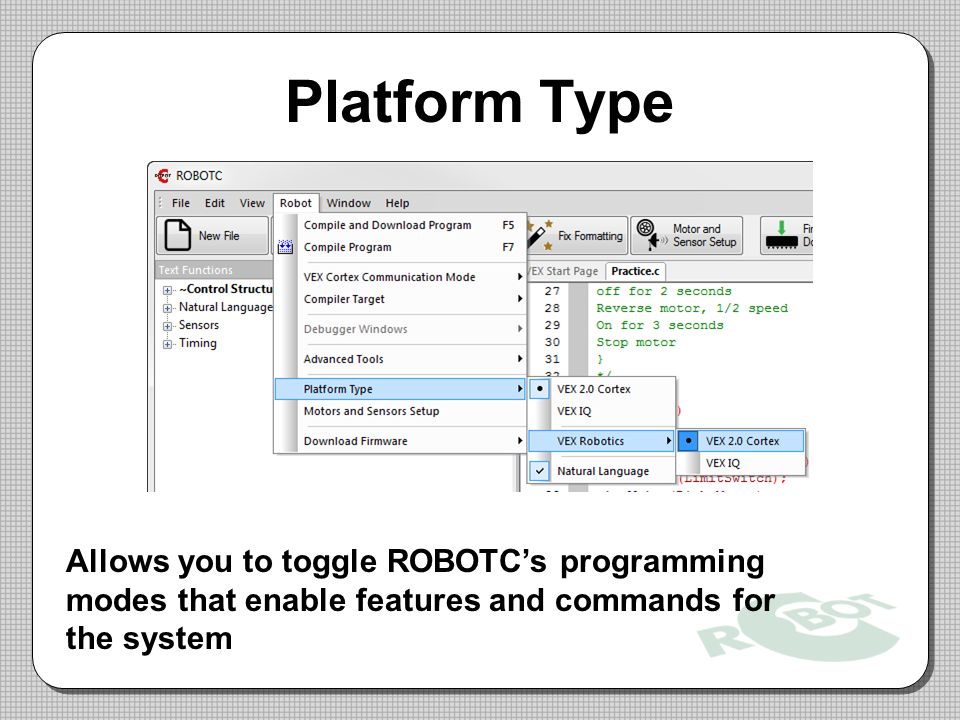Click the New File page icon
Viewport: 960px width, 720px height.
tap(178, 235)
